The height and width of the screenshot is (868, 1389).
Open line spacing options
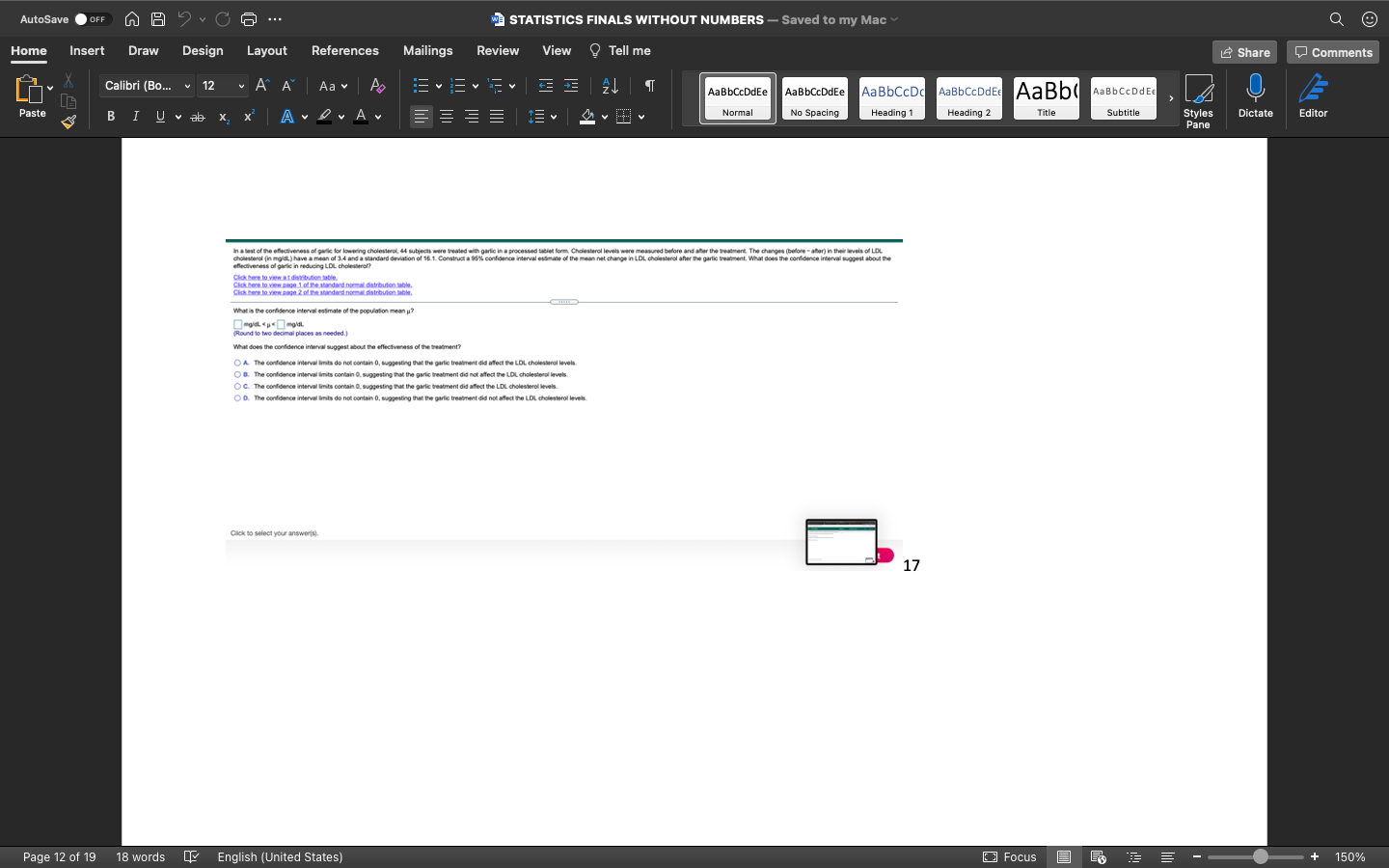point(542,117)
